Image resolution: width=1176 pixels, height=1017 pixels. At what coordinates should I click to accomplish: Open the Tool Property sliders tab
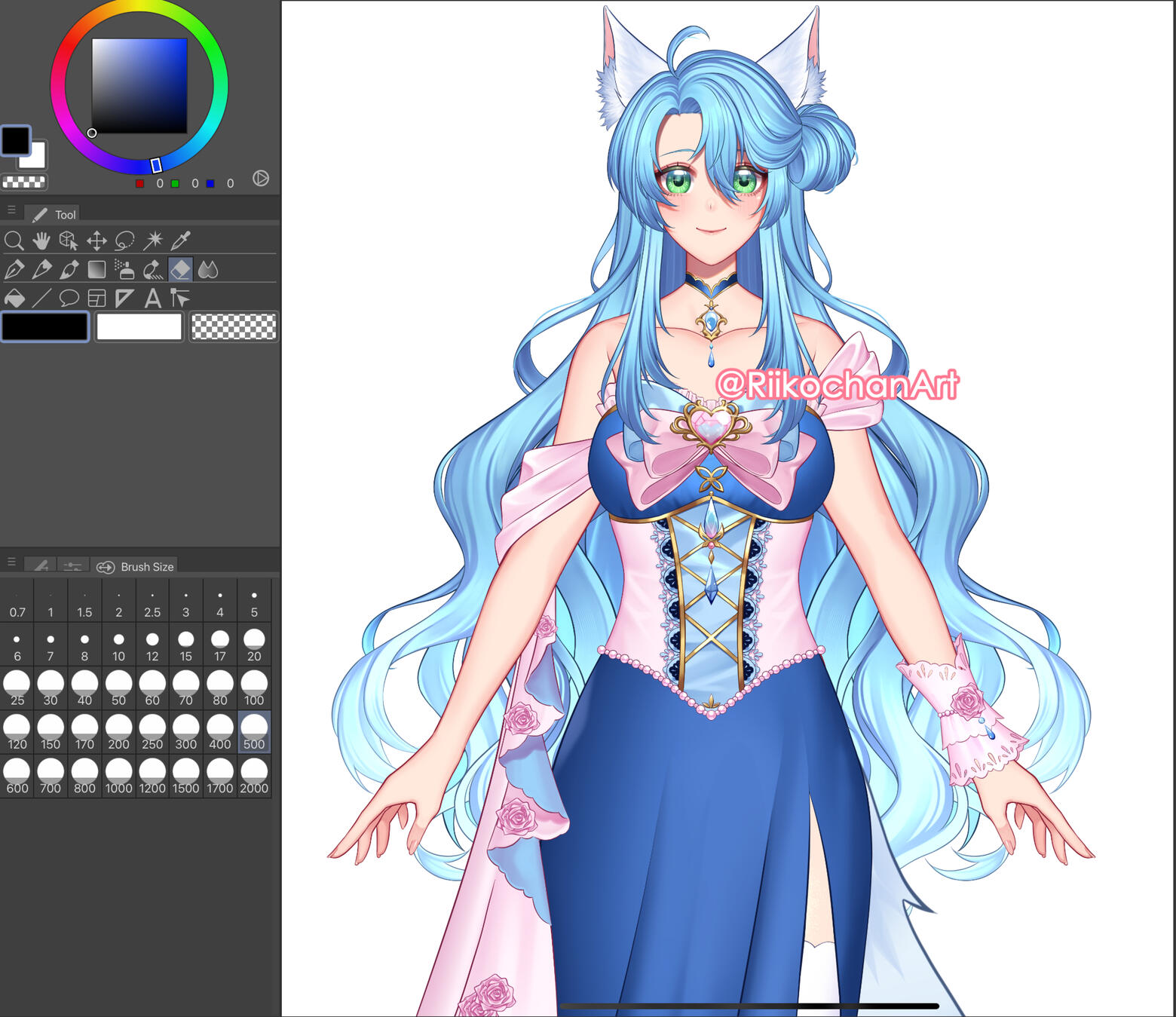pyautogui.click(x=72, y=565)
